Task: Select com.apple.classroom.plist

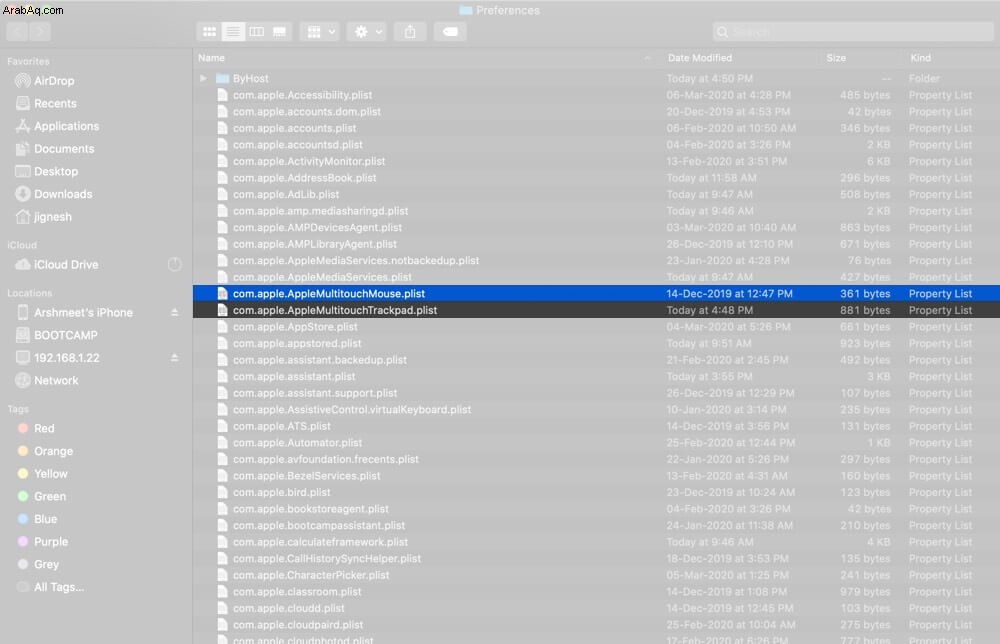Action: click(x=596, y=592)
